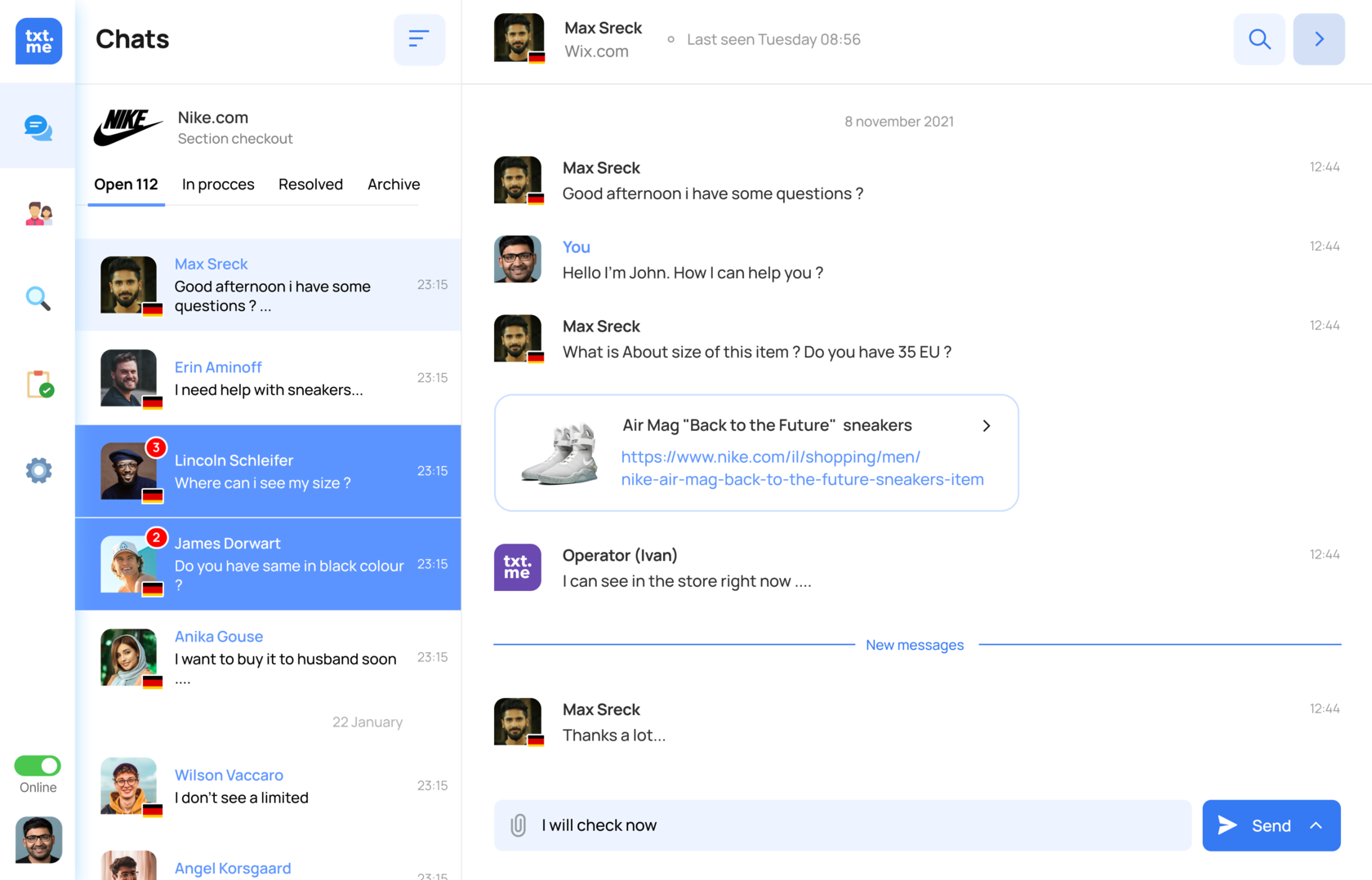Viewport: 1372px width, 880px height.
Task: Open Lincoln Schleifer's chat
Action: click(268, 471)
